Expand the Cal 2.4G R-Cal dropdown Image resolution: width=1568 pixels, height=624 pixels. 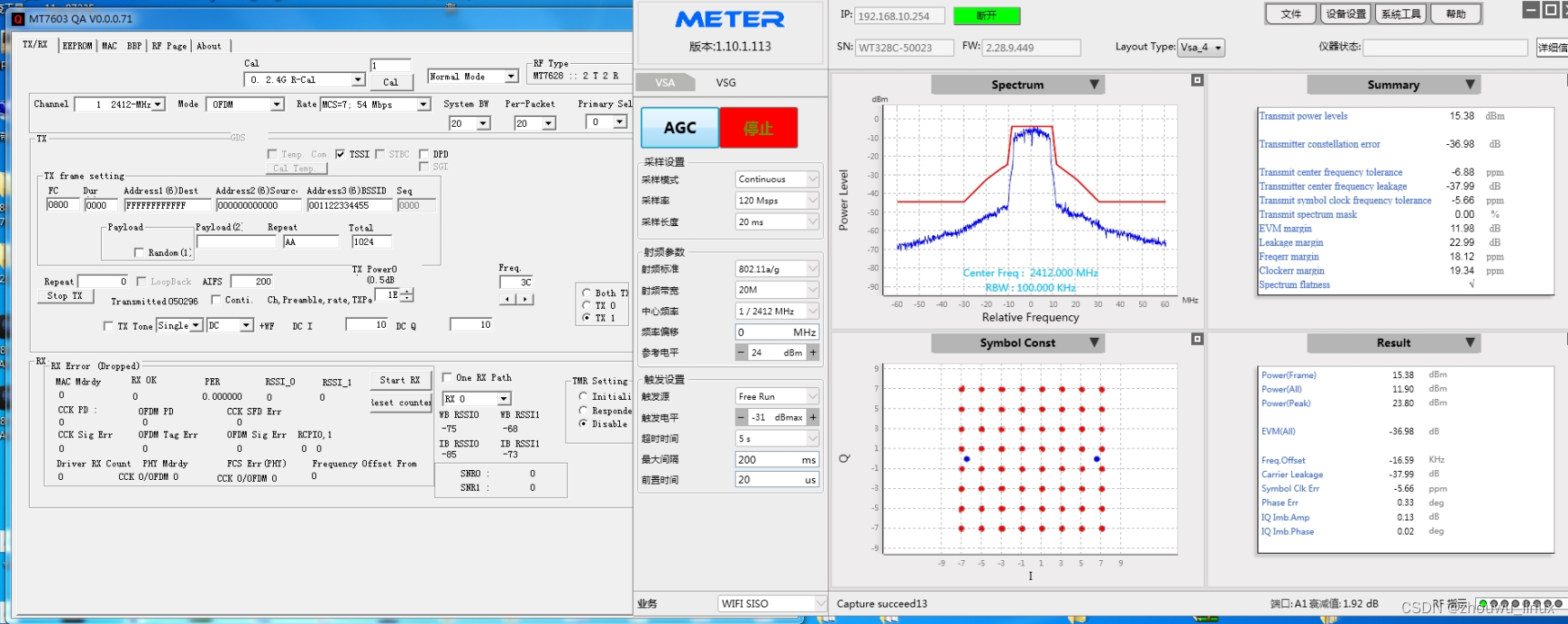tap(358, 79)
